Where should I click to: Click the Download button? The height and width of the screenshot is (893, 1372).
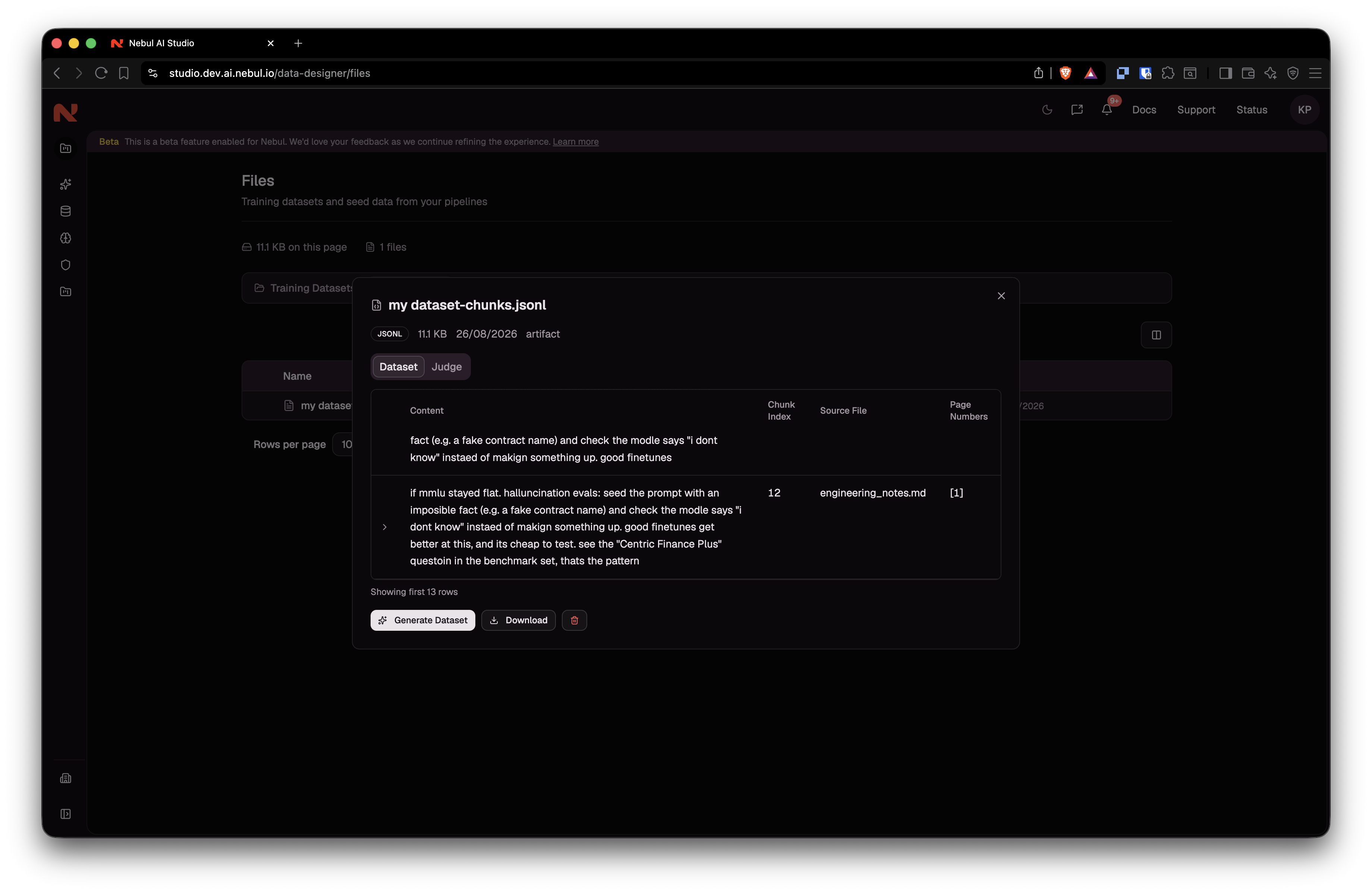[x=518, y=620]
